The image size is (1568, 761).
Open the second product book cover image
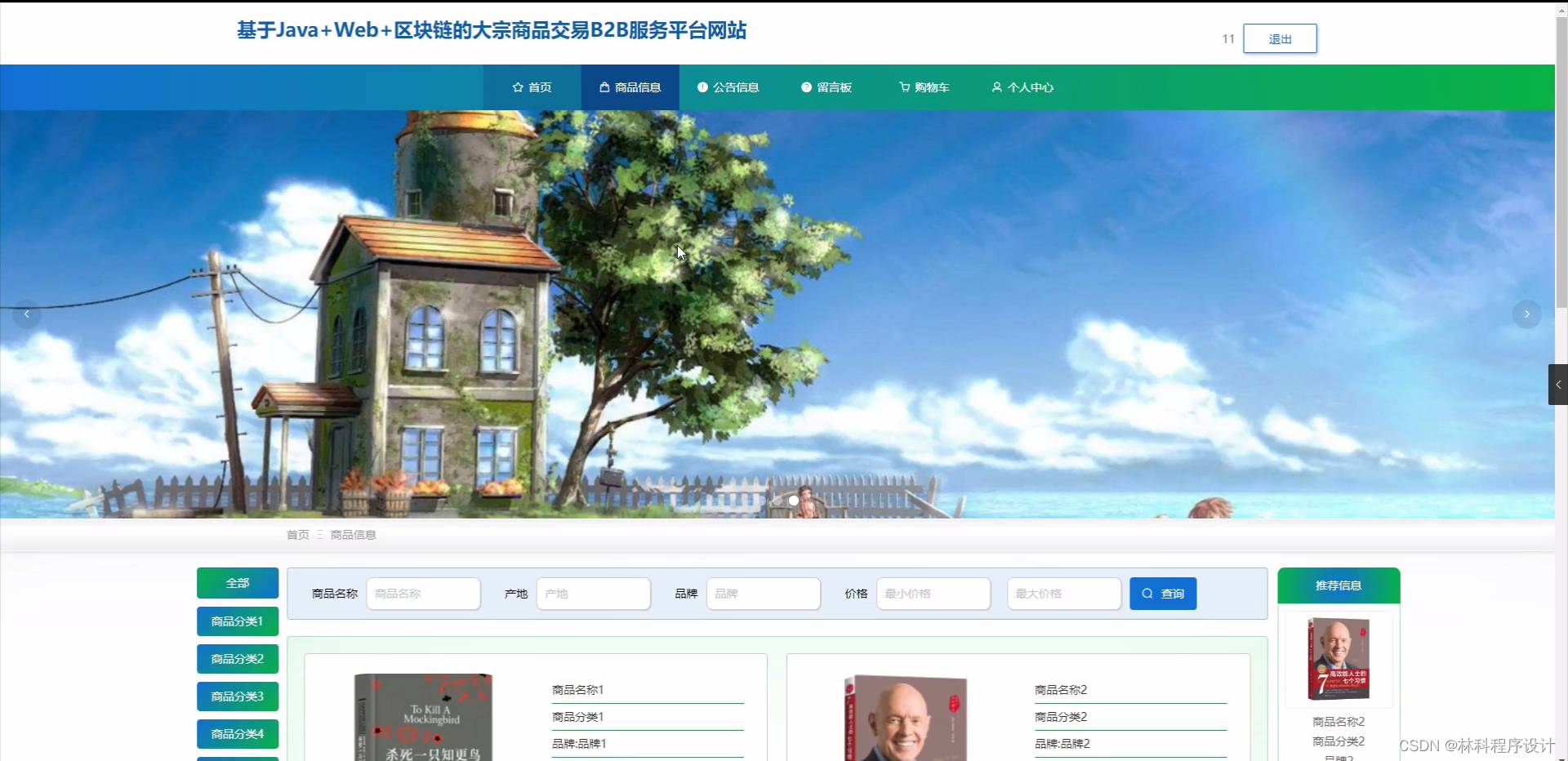click(x=906, y=718)
